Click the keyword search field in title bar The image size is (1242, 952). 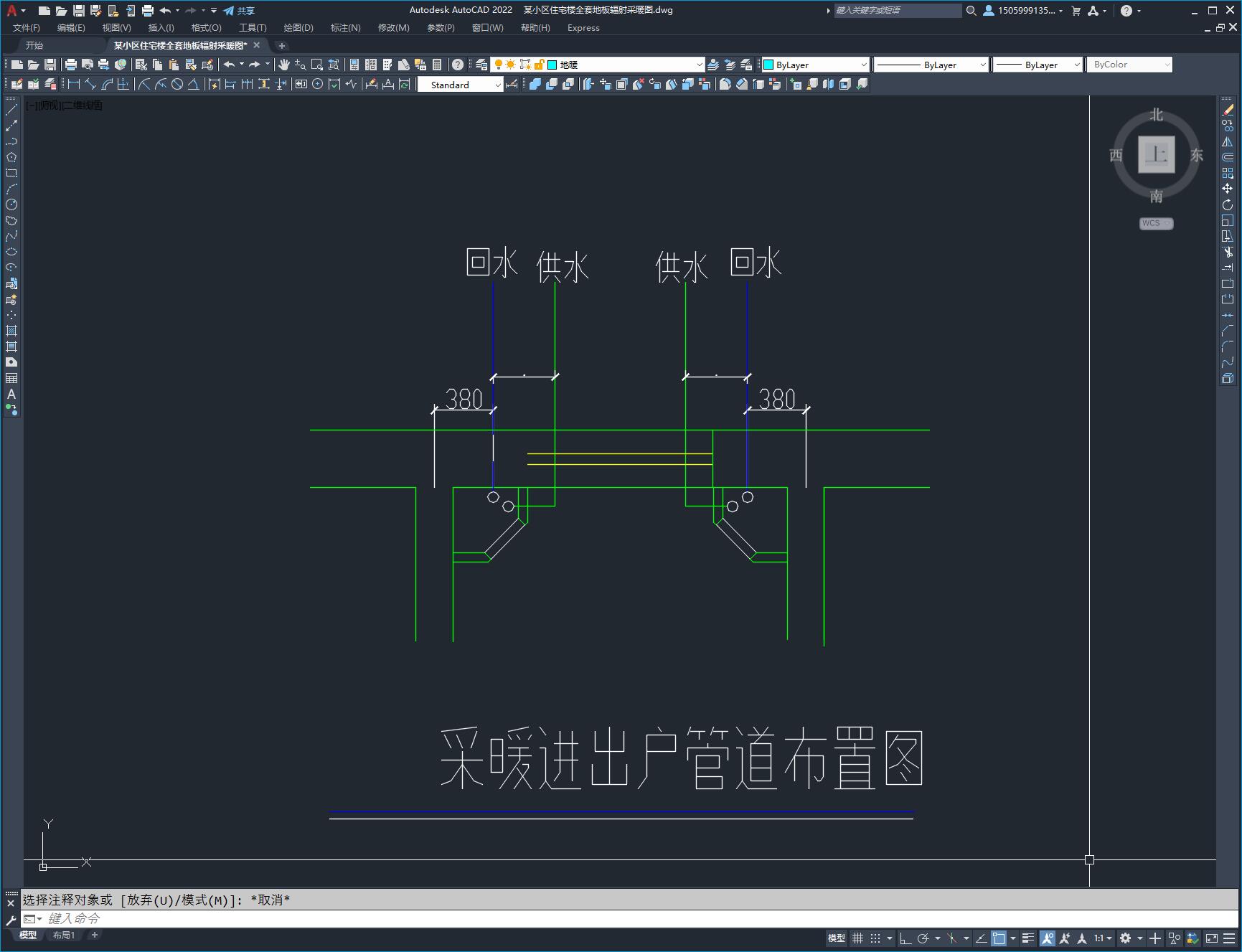coord(897,11)
